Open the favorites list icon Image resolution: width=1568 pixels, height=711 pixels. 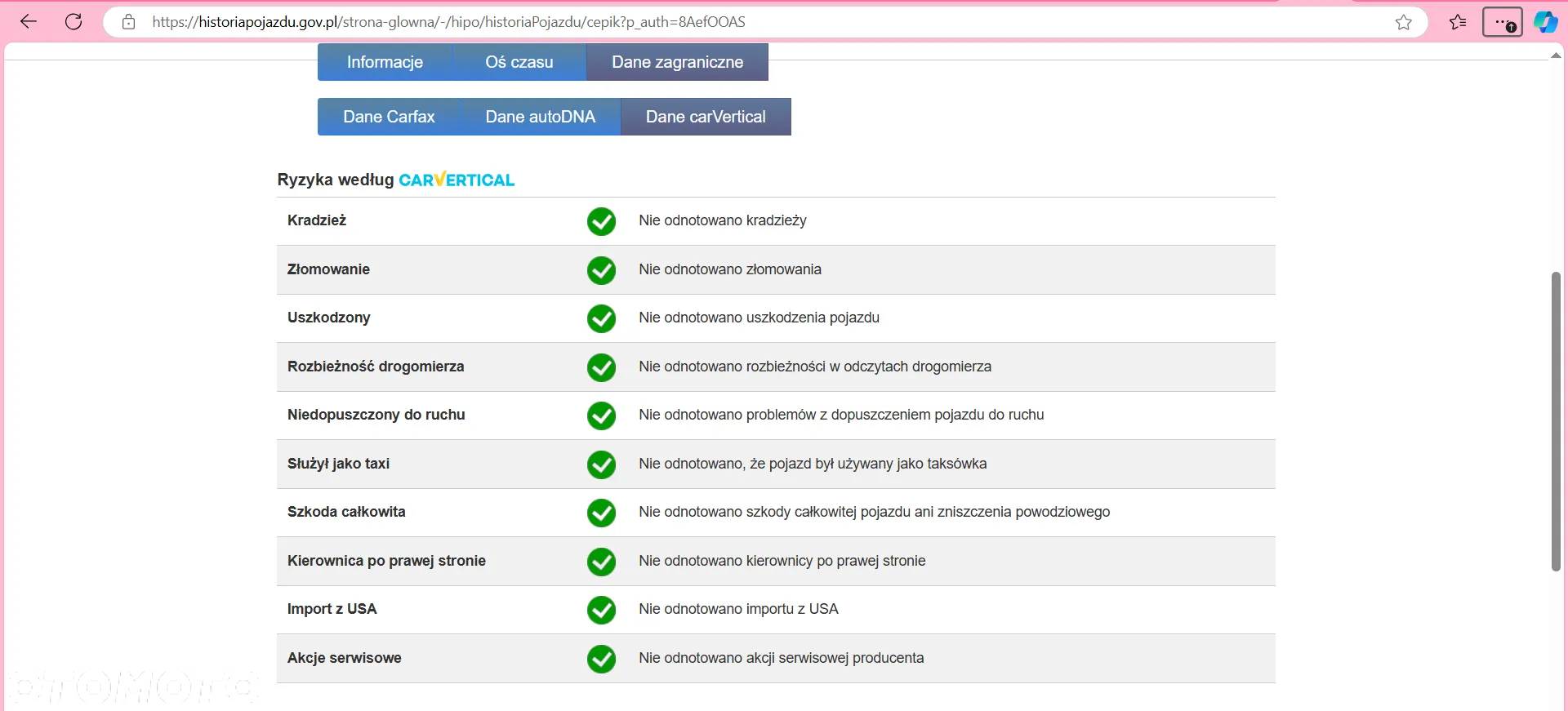click(x=1458, y=22)
